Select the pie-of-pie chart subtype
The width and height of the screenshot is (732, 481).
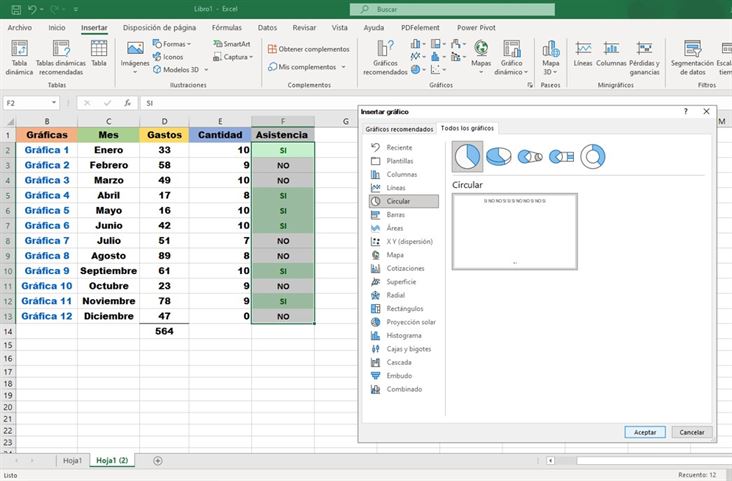pyautogui.click(x=530, y=156)
